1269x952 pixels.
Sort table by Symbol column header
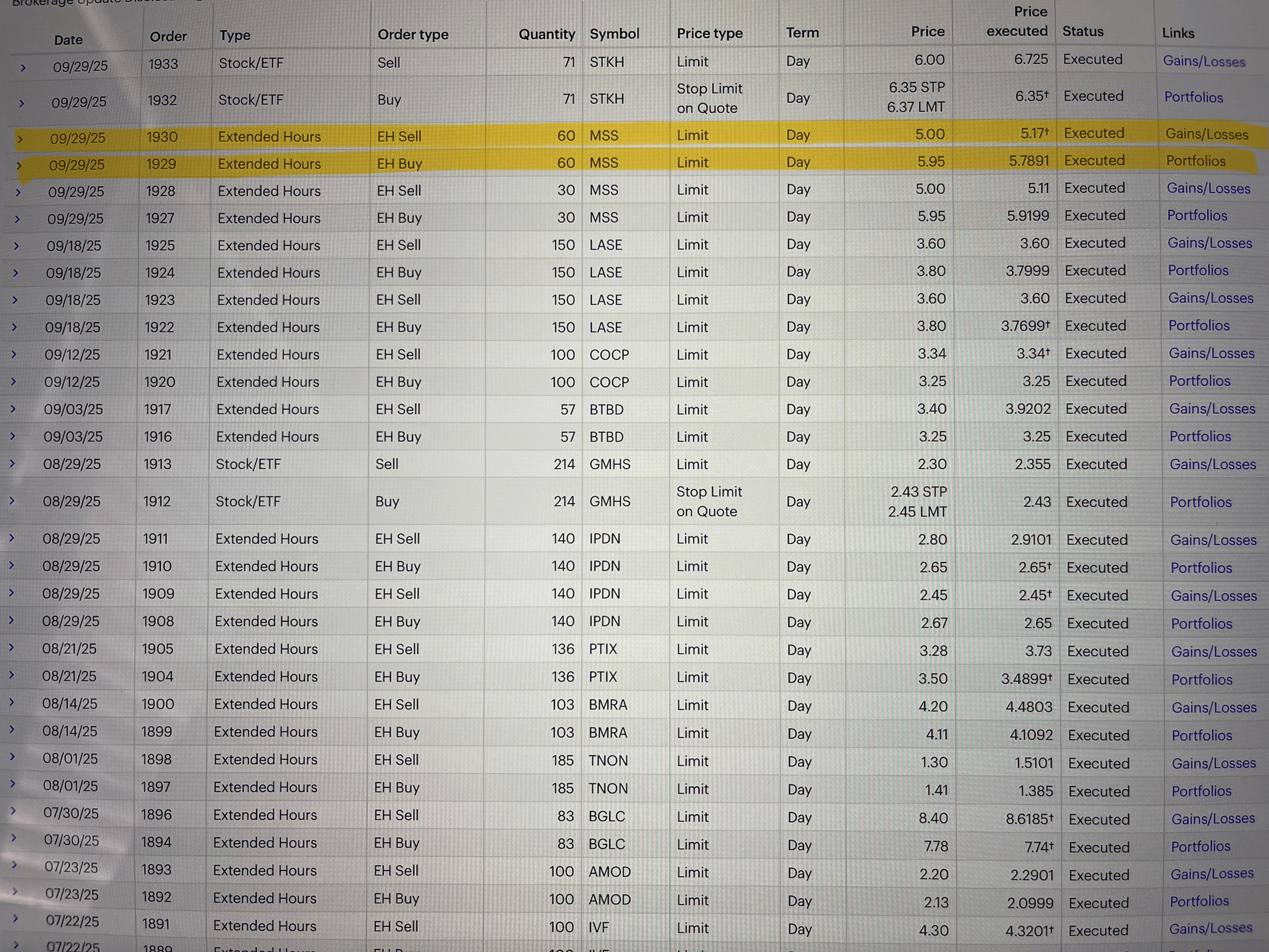point(614,34)
